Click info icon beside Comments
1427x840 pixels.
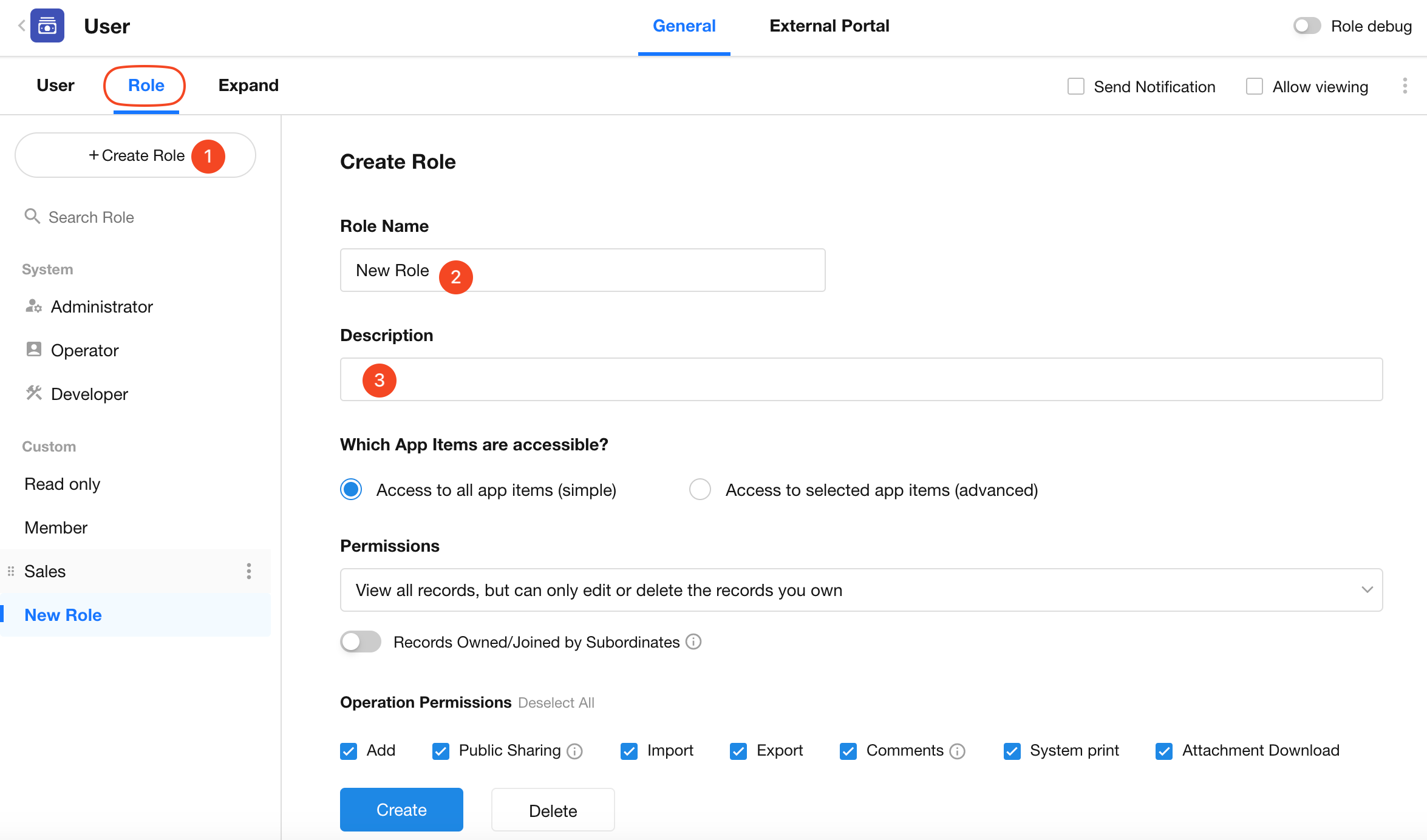pyautogui.click(x=958, y=751)
